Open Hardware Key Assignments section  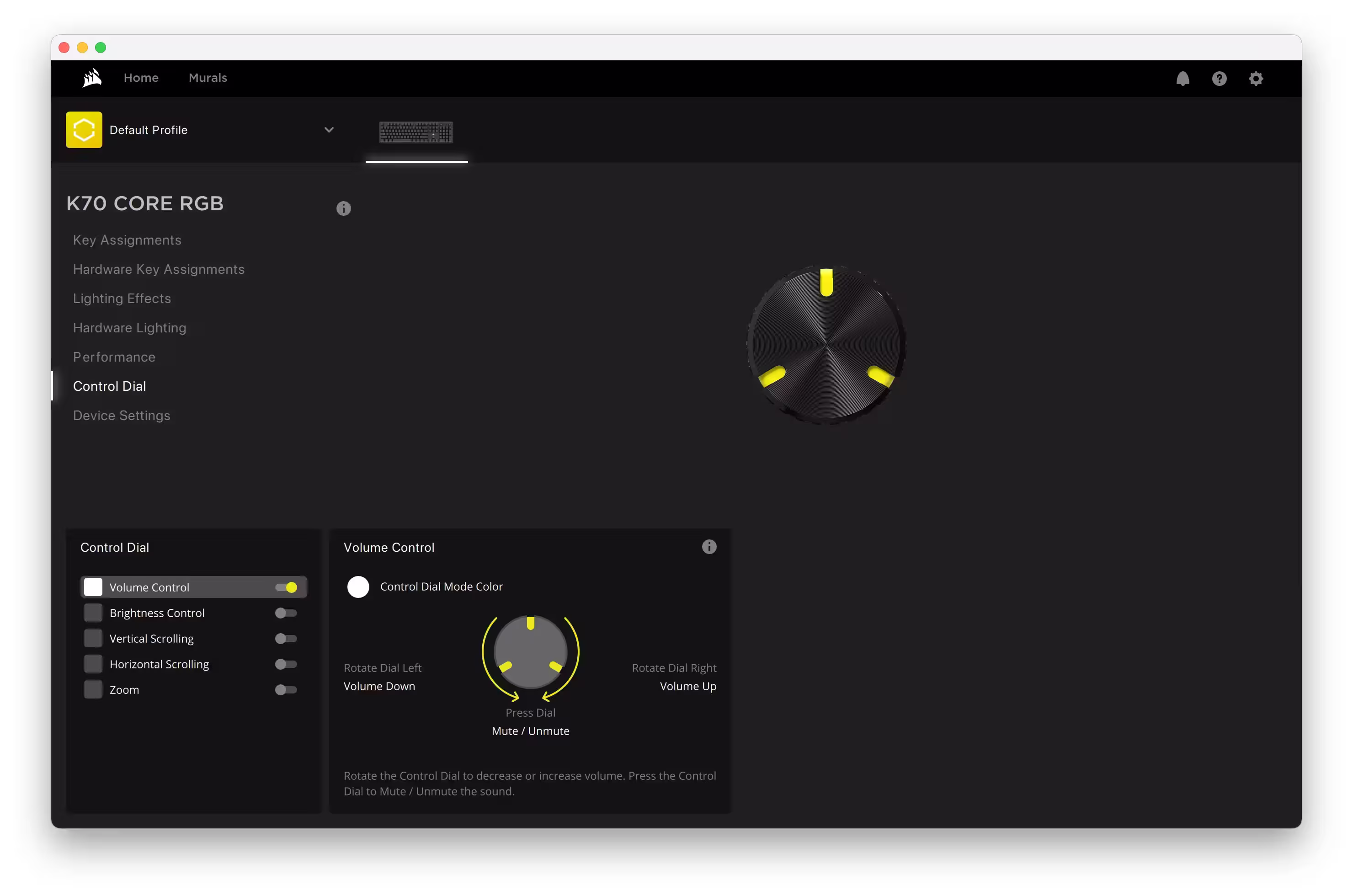(x=159, y=269)
